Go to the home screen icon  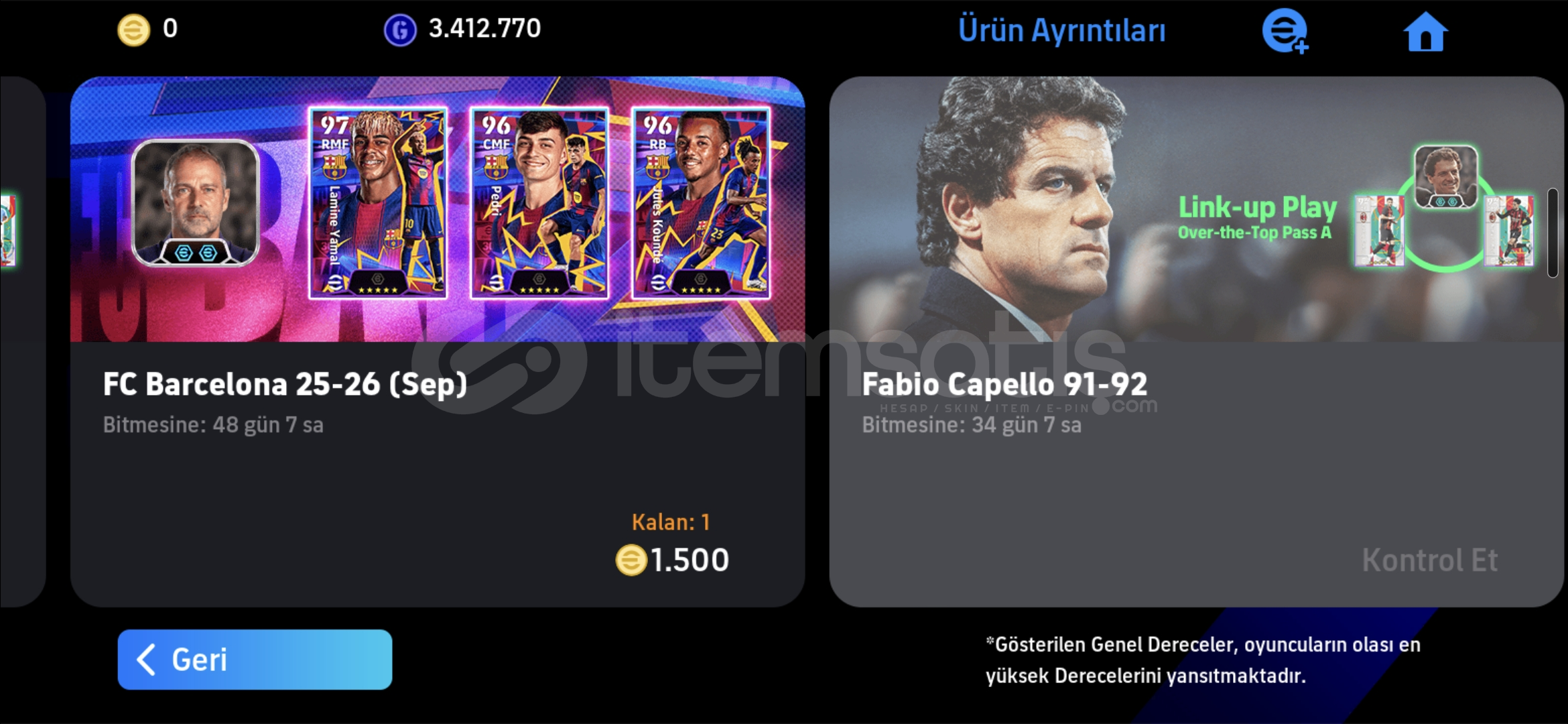[x=1425, y=32]
